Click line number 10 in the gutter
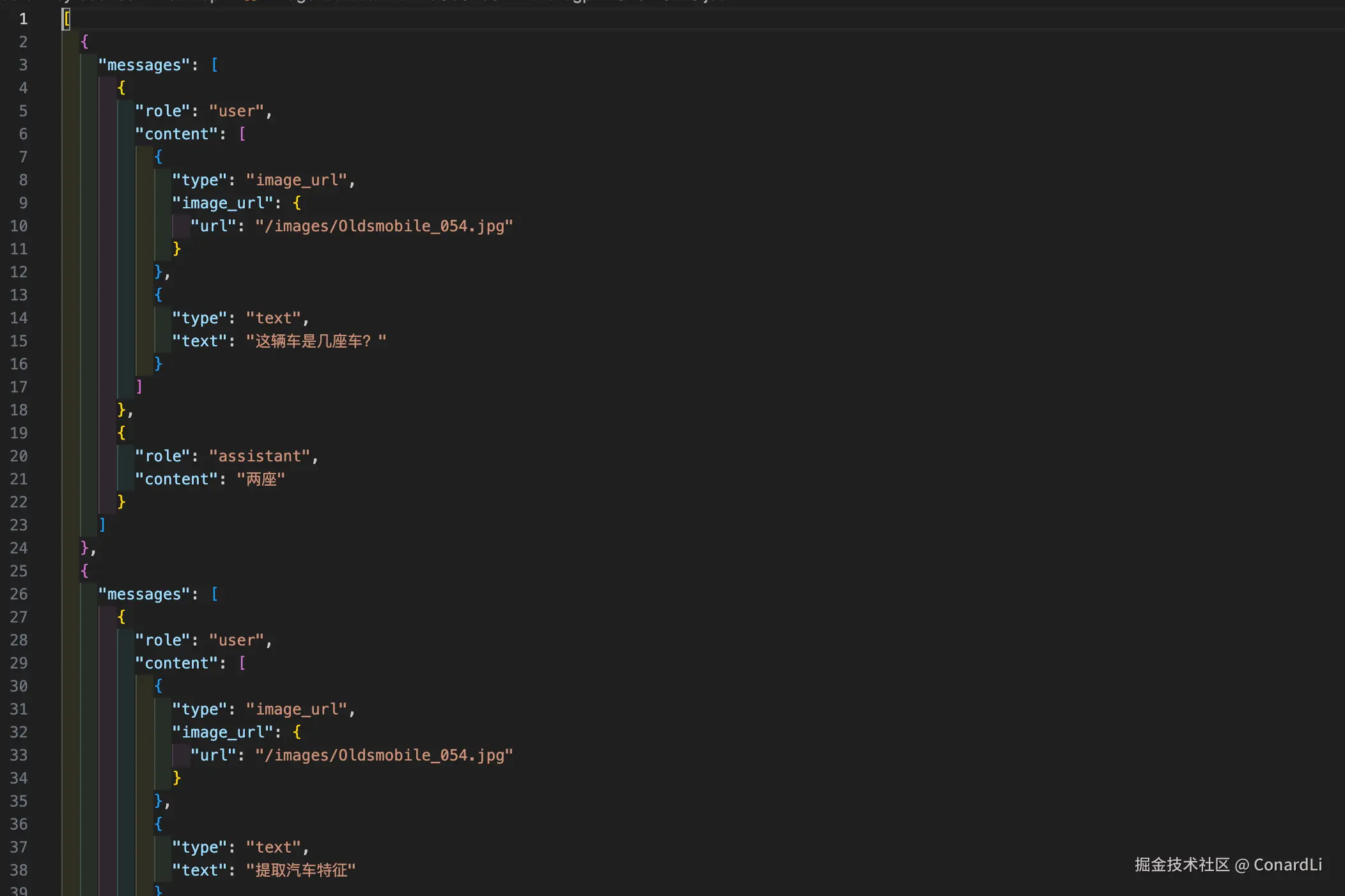Viewport: 1345px width, 896px height. pyautogui.click(x=19, y=226)
